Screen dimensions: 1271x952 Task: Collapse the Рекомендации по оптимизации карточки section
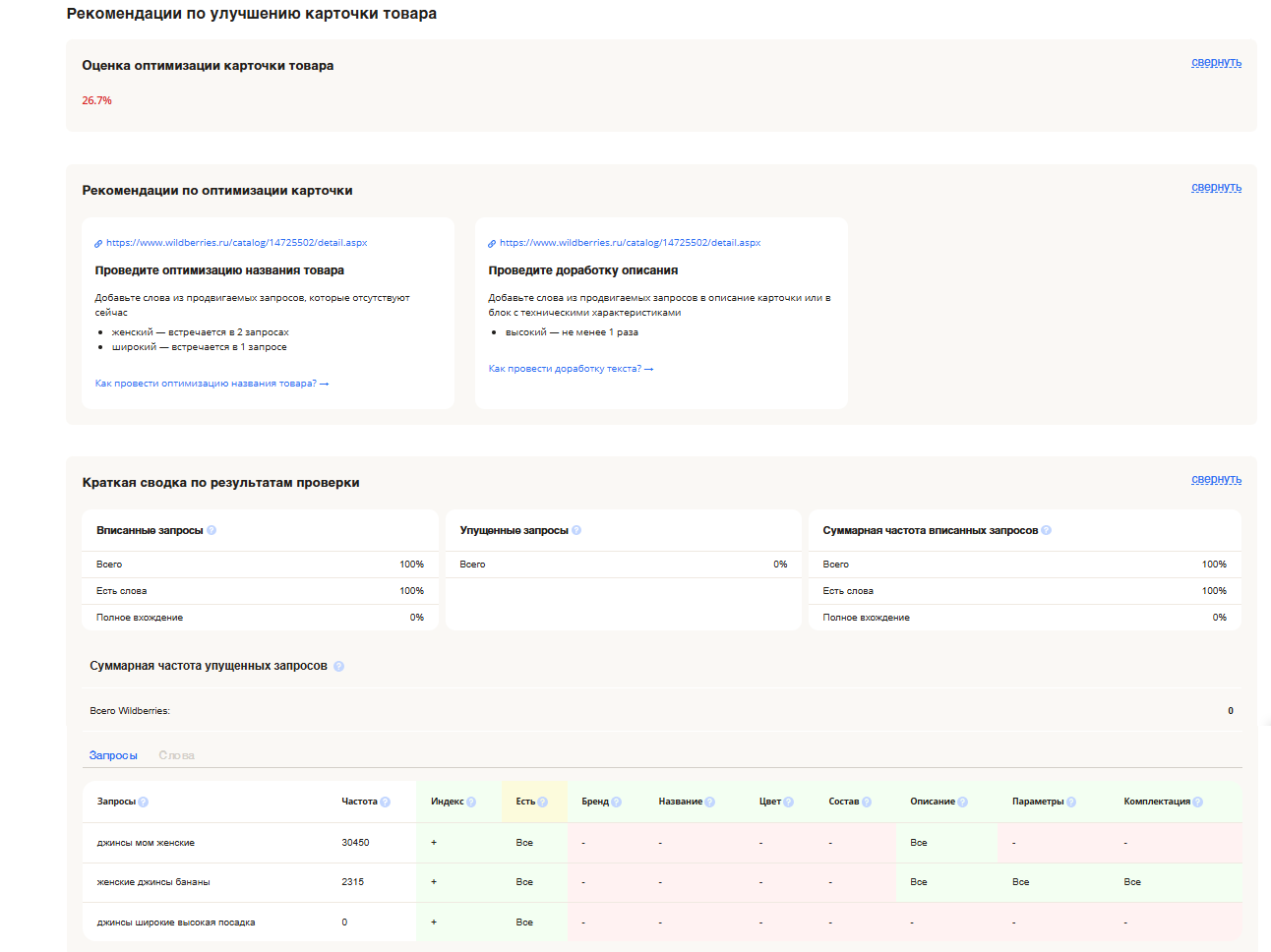[x=1216, y=187]
